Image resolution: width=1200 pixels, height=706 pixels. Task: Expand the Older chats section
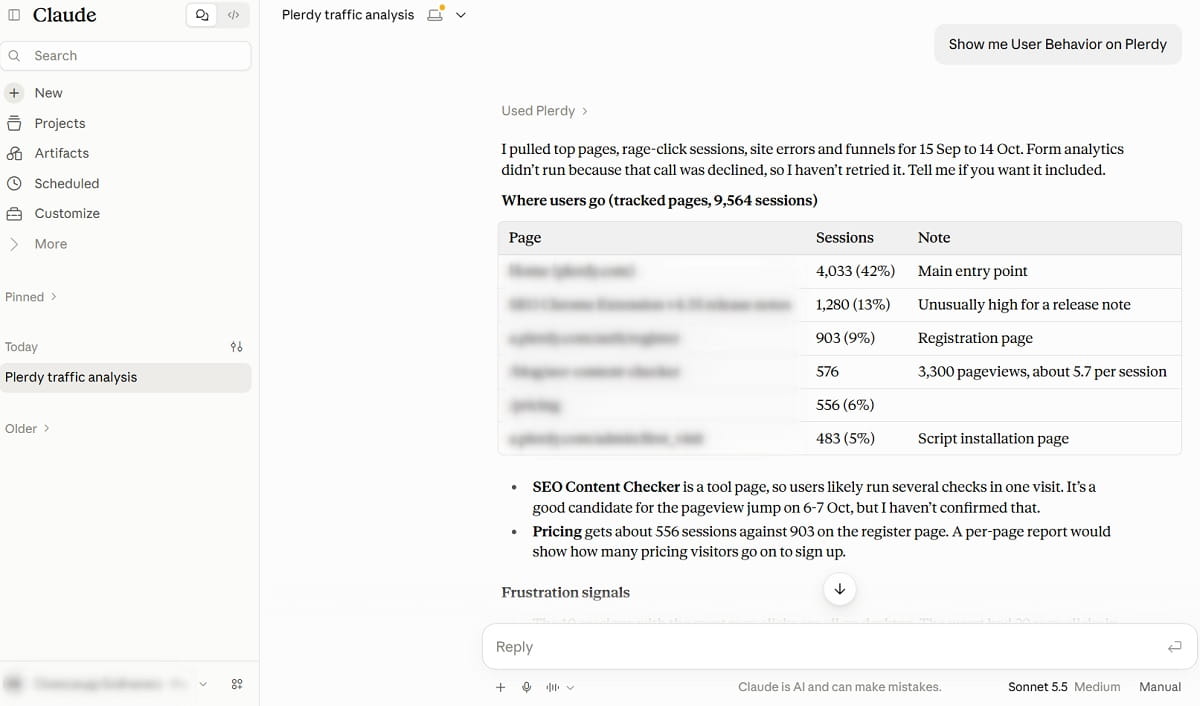click(x=28, y=428)
